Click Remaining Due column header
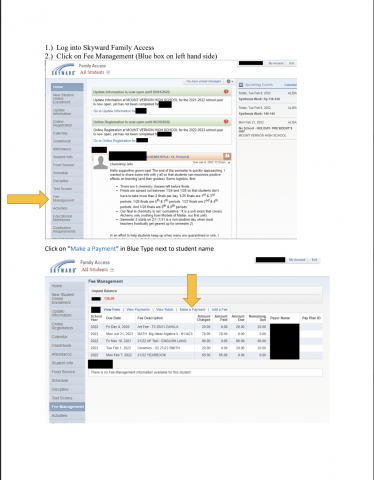Viewport: 374px width, 480px height. tap(258, 318)
